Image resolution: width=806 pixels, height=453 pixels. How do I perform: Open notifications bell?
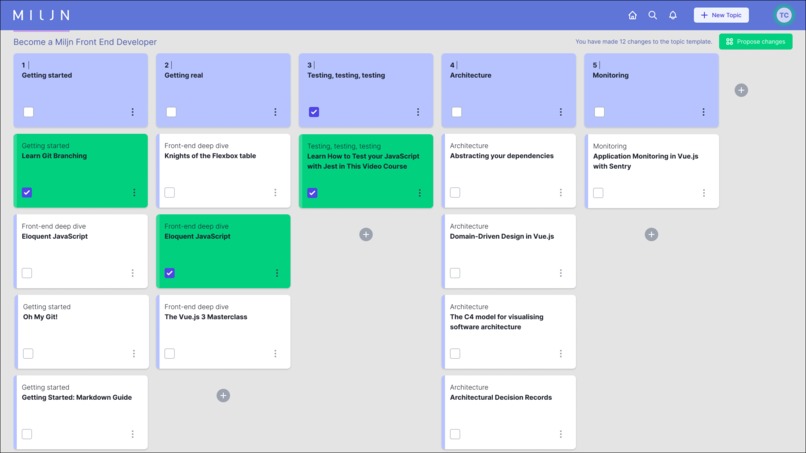673,15
